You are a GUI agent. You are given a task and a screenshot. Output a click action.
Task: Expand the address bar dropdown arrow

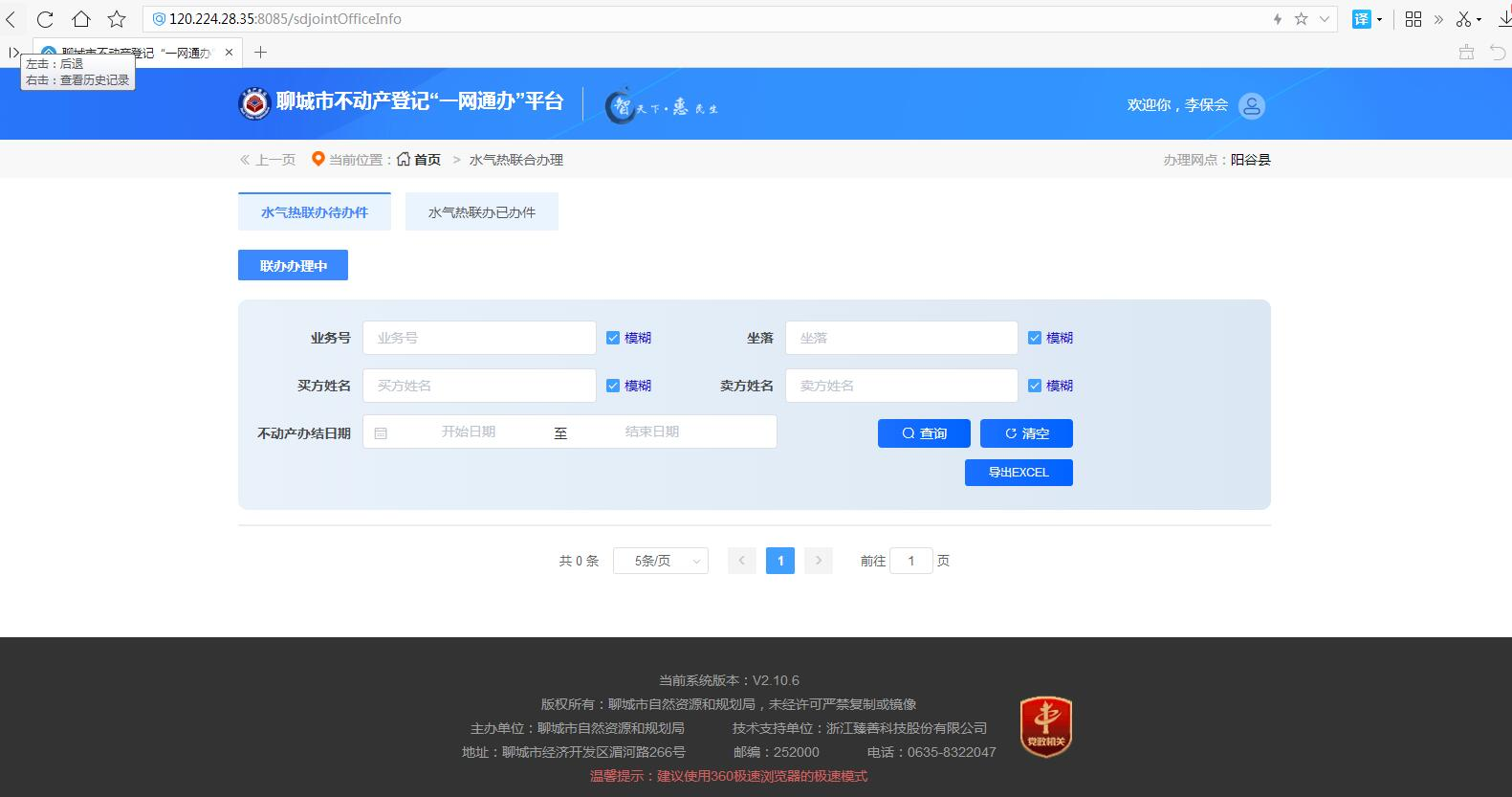tap(1325, 19)
